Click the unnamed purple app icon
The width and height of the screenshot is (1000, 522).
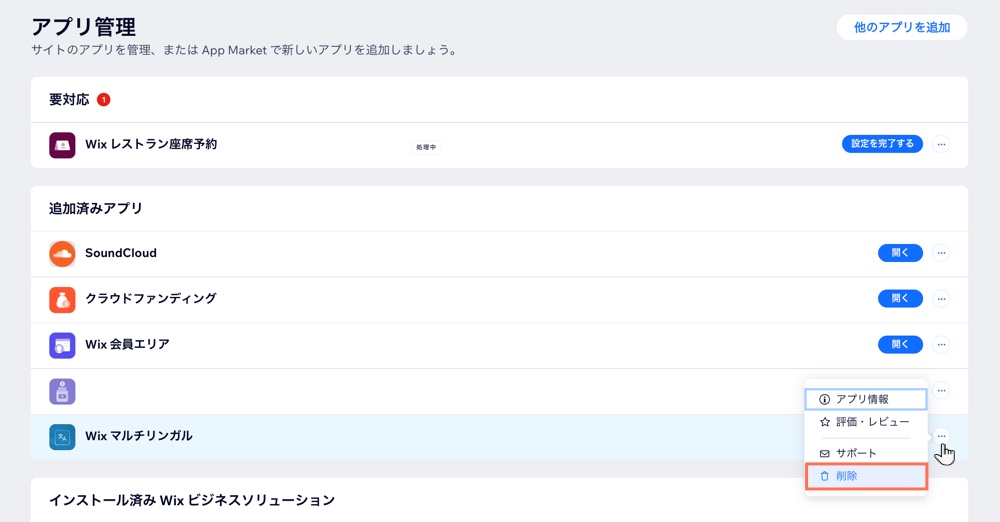pos(62,391)
